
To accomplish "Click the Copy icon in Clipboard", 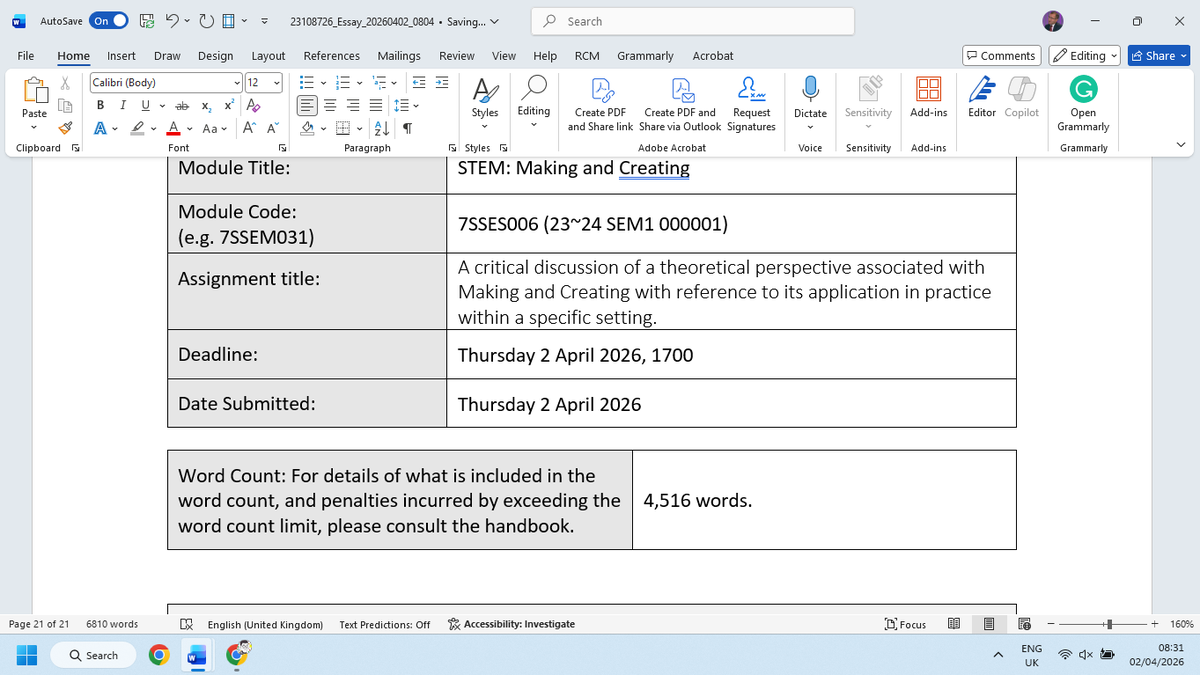I will (67, 105).
